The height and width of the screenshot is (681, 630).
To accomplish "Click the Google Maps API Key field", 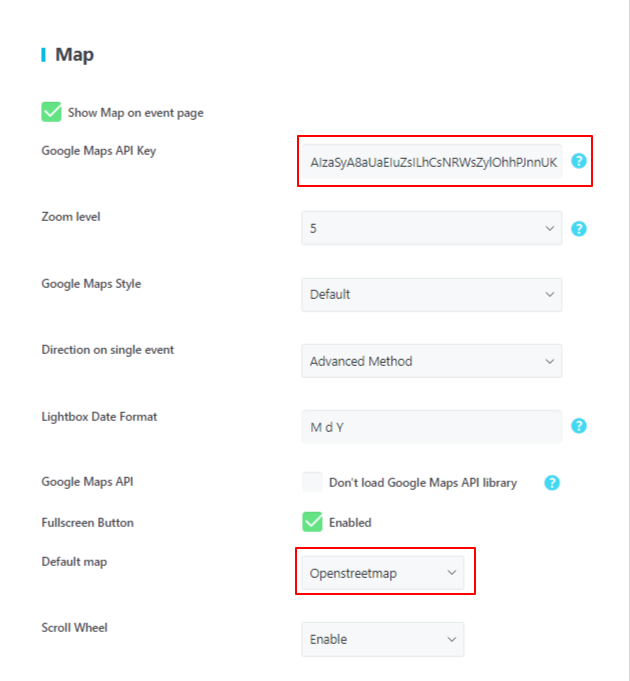I will (x=432, y=162).
